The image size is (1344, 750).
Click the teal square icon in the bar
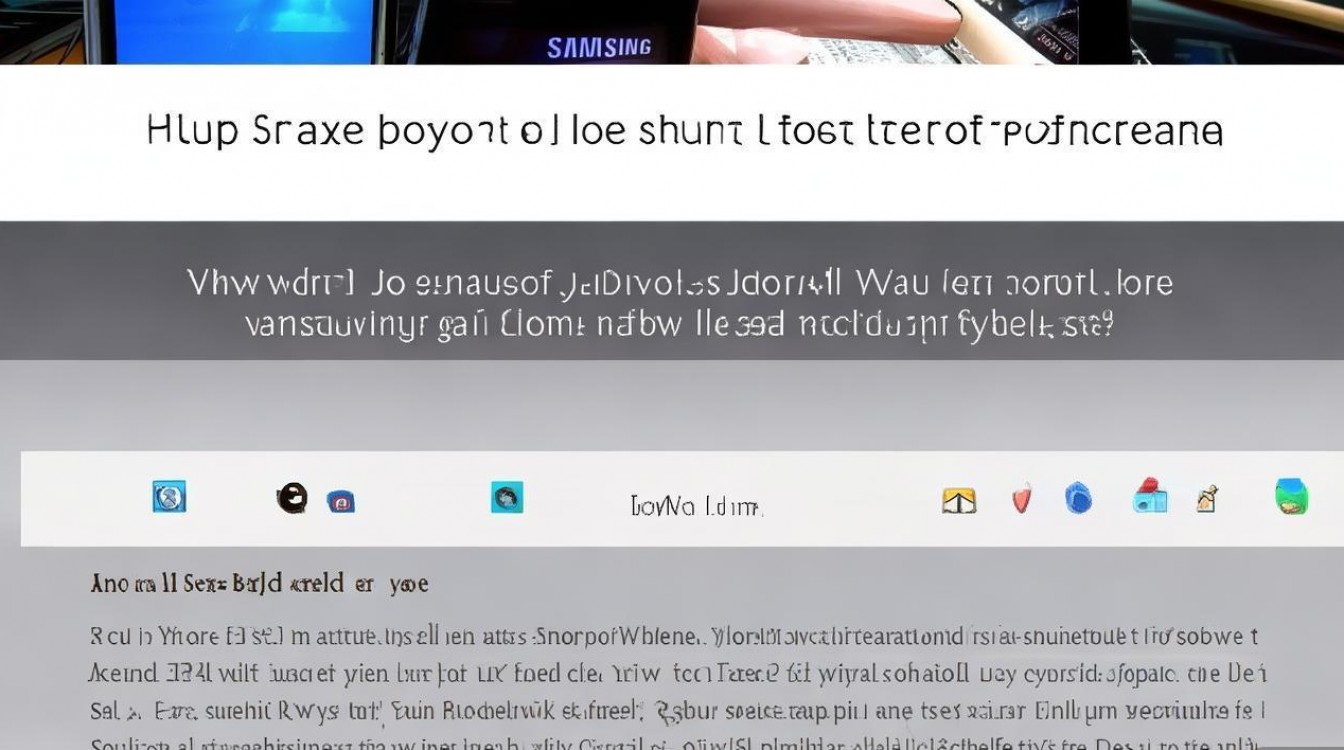click(x=507, y=497)
